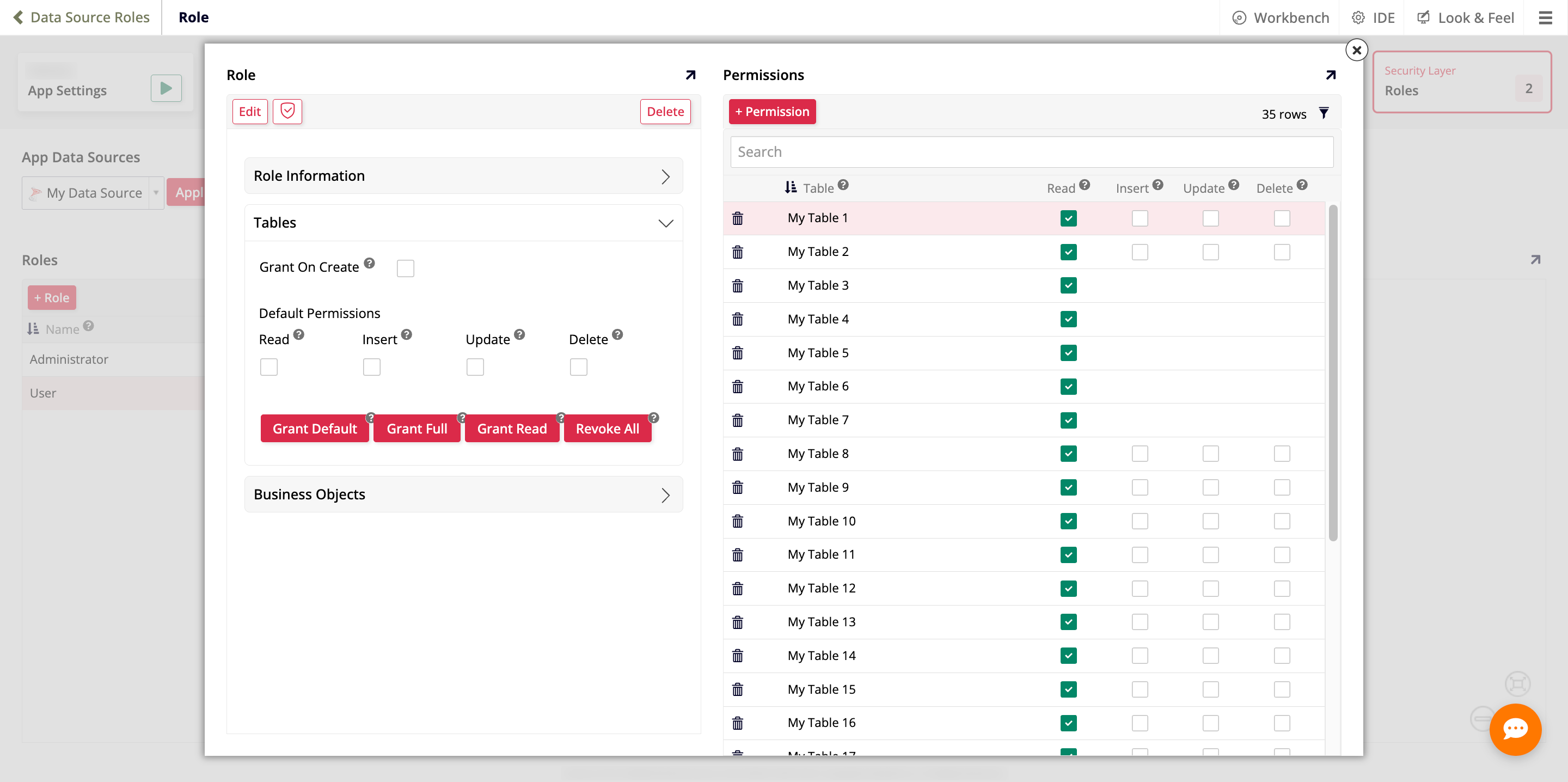1568x782 pixels.
Task: Close the role dialog with X icon
Action: point(1357,50)
